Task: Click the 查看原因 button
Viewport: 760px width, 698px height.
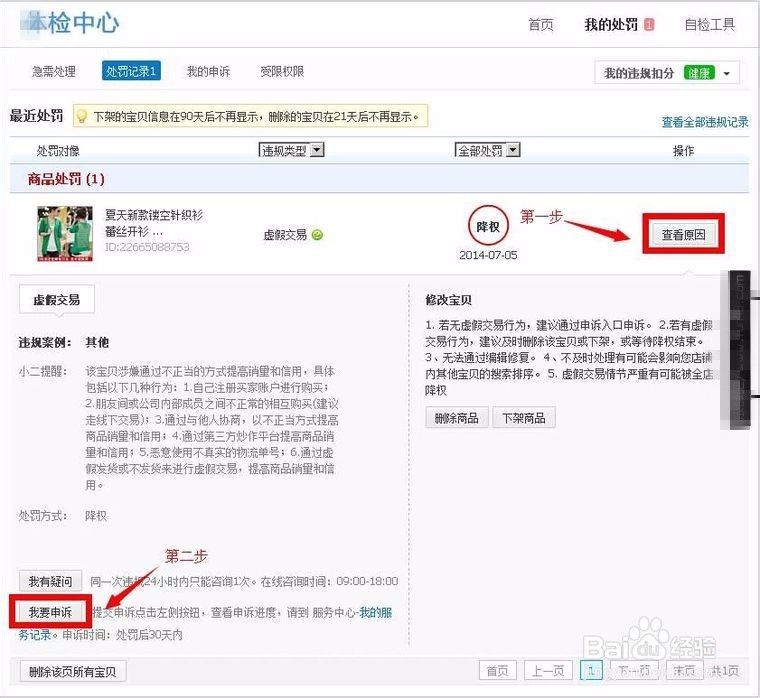Action: pos(683,235)
